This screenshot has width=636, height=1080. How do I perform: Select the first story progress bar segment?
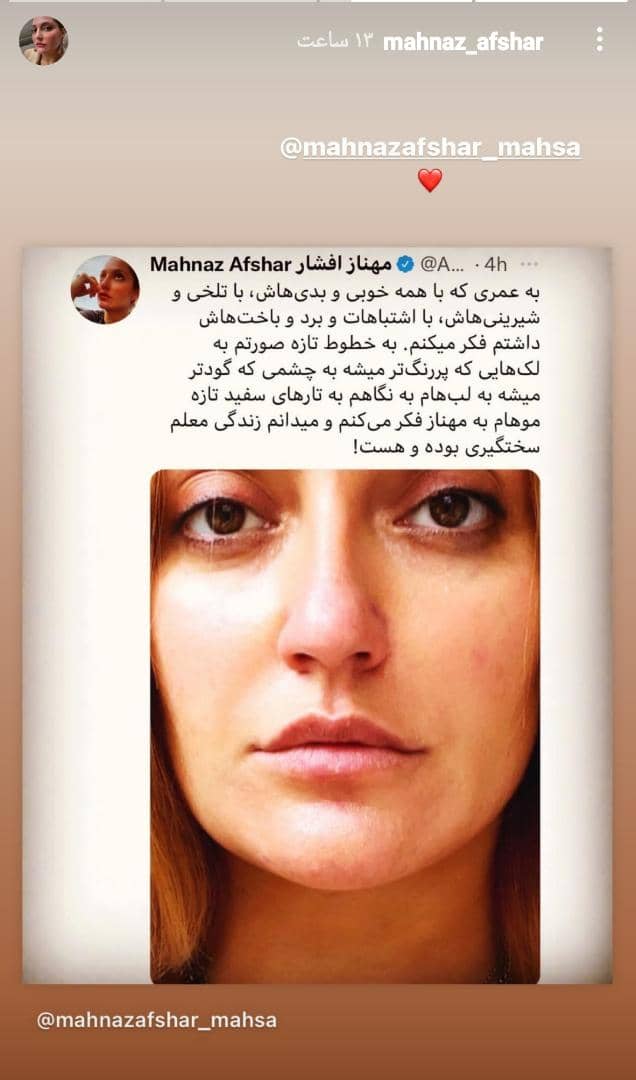coord(84,1)
